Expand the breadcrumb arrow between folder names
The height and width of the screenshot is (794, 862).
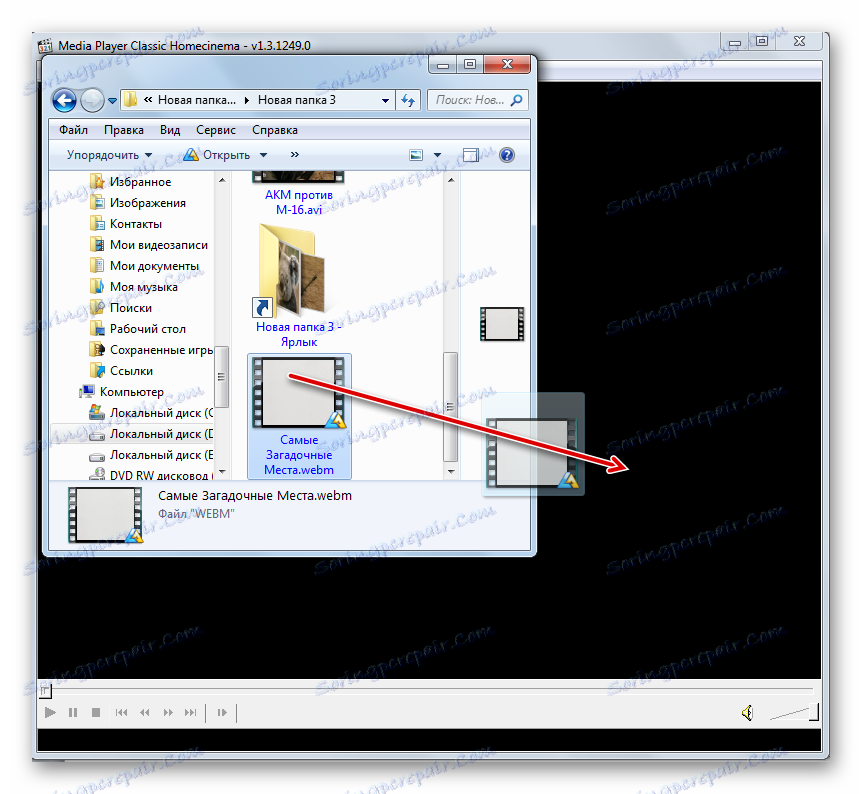click(x=246, y=100)
